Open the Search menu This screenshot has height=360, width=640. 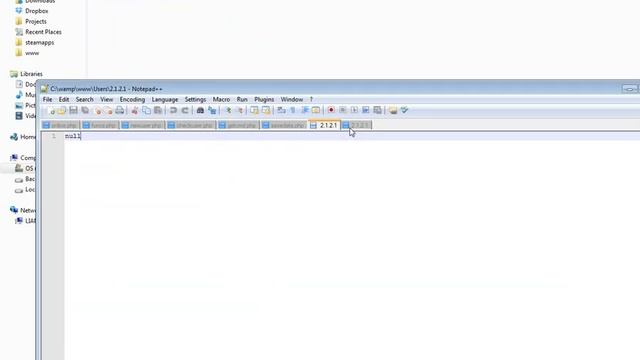click(x=84, y=100)
